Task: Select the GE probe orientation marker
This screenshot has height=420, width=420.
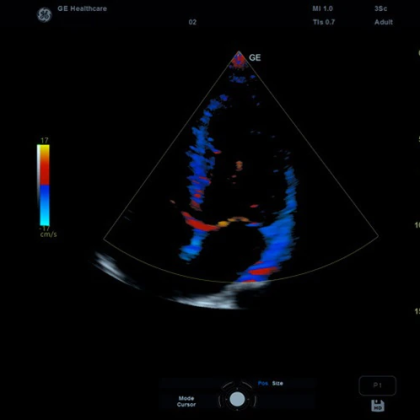Action: click(255, 58)
